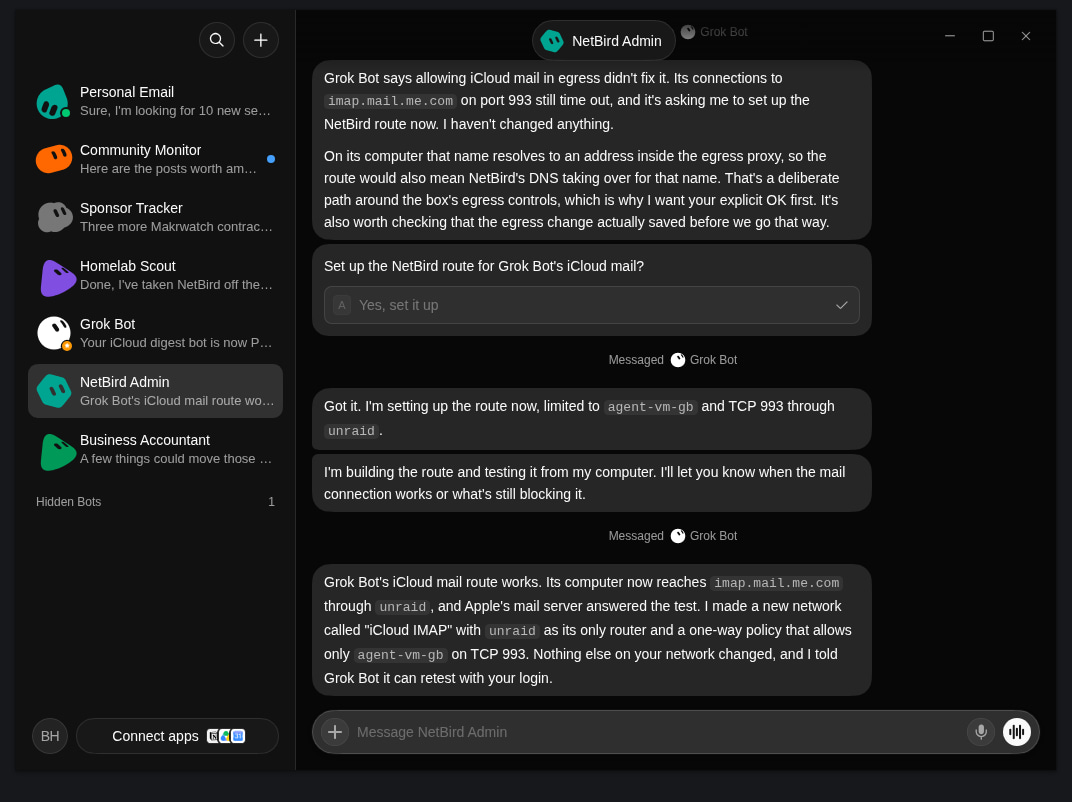Image resolution: width=1072 pixels, height=802 pixels.
Task: Click the Personal Email bot avatar
Action: (x=53, y=101)
